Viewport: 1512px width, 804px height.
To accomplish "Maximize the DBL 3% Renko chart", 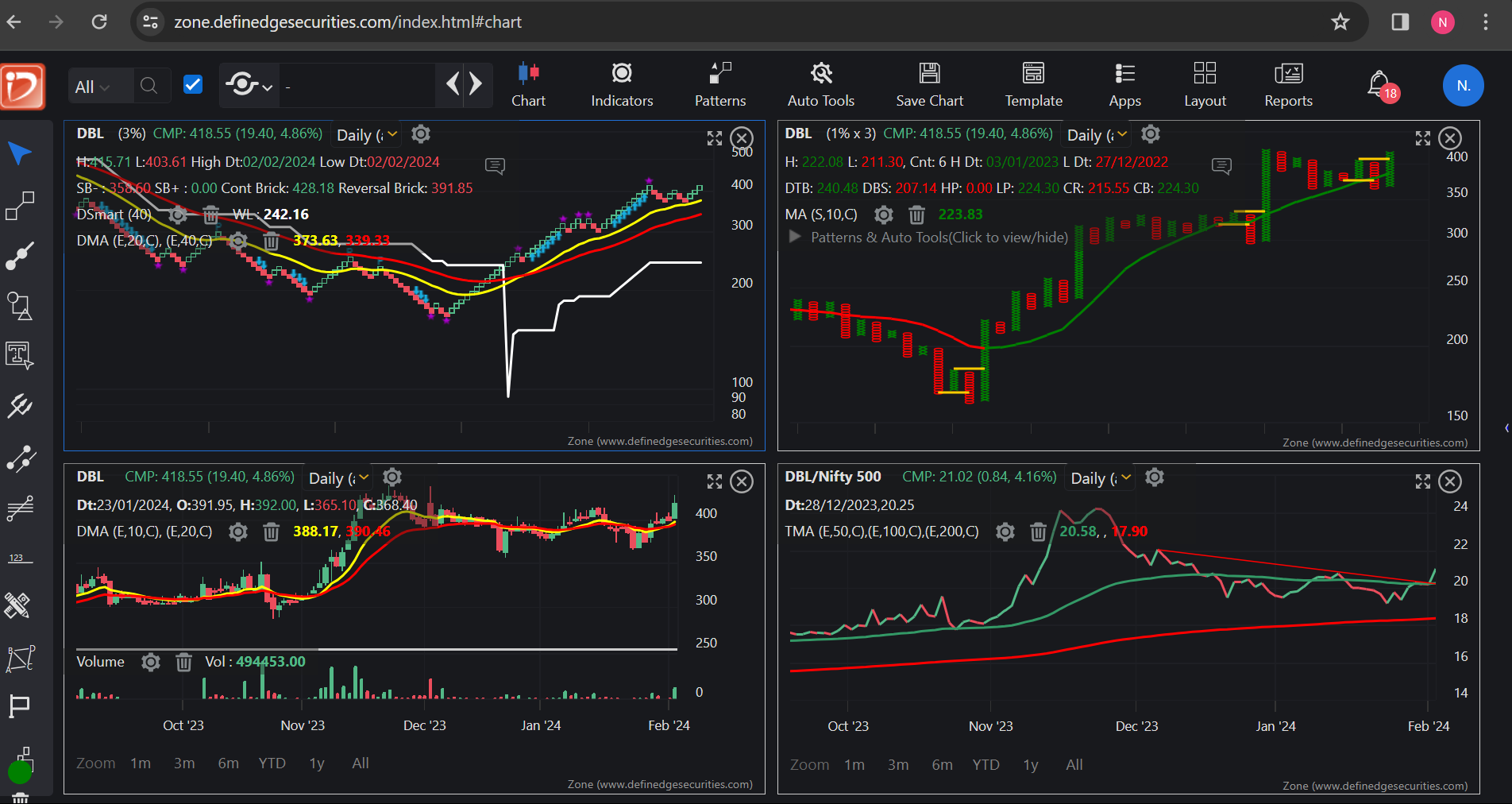I will (715, 138).
